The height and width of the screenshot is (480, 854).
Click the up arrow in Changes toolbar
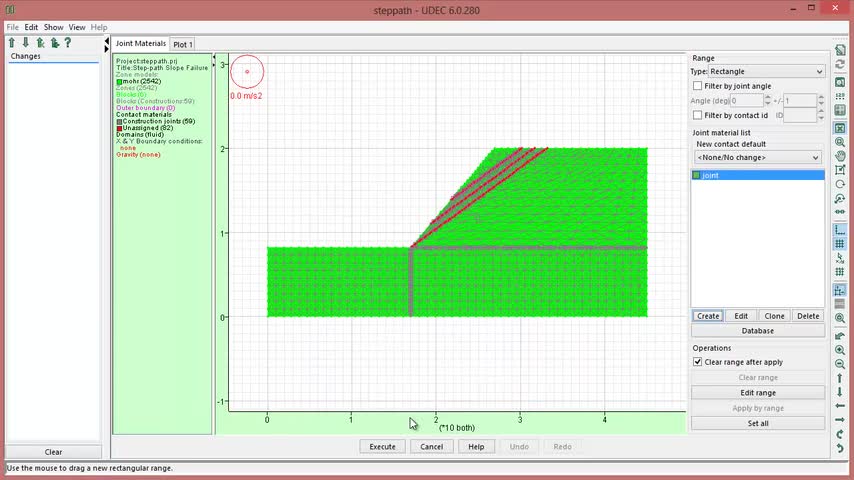(x=11, y=42)
